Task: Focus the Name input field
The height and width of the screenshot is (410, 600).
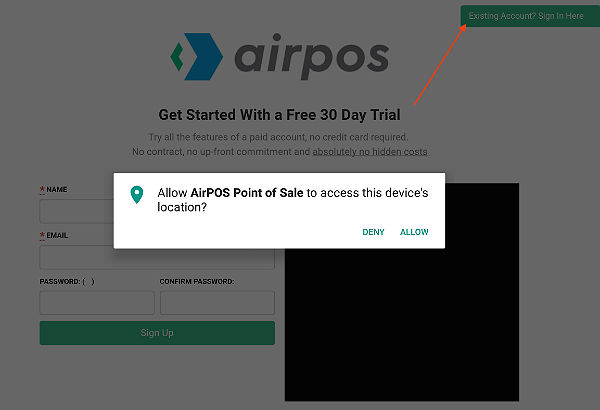Action: coord(77,211)
